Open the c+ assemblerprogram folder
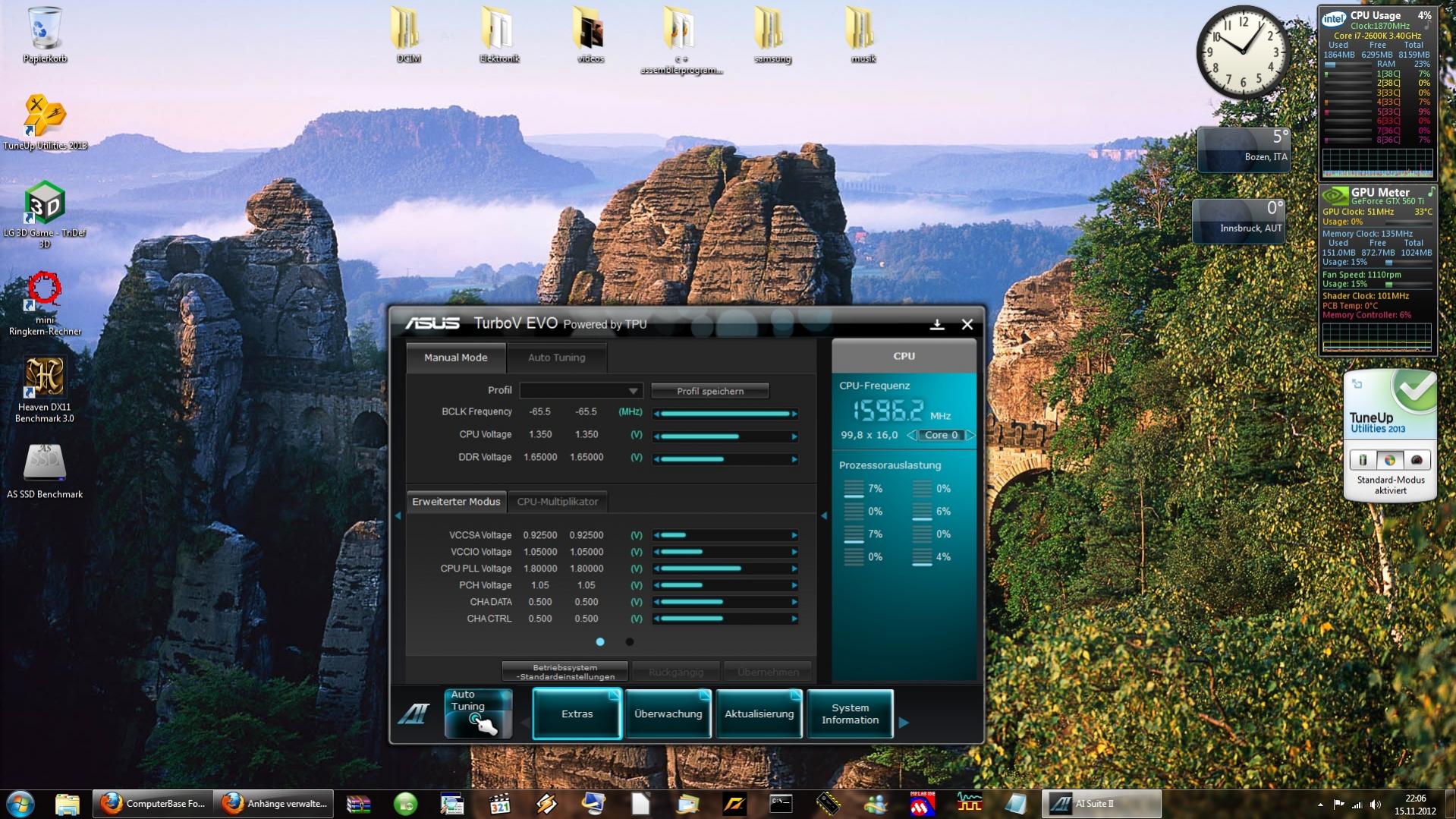The width and height of the screenshot is (1456, 819). point(681,41)
